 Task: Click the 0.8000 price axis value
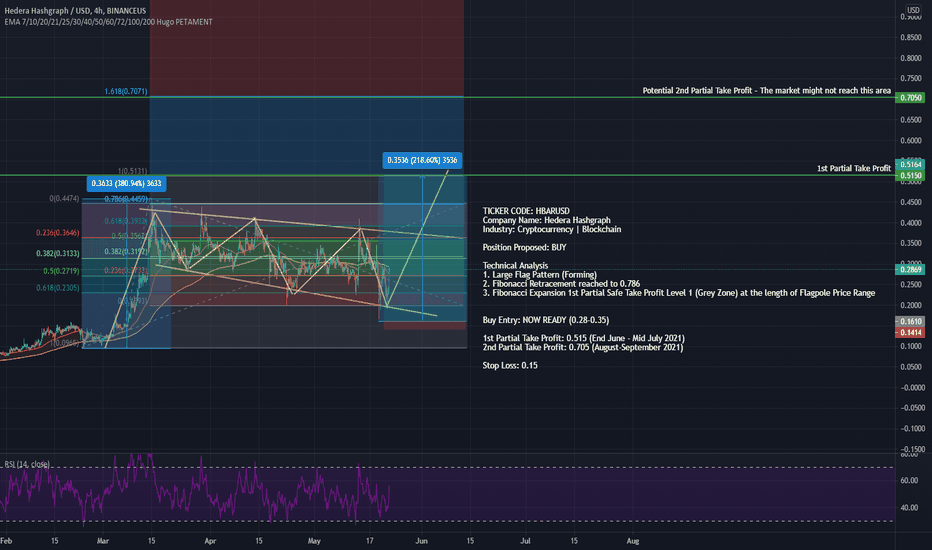(x=911, y=58)
